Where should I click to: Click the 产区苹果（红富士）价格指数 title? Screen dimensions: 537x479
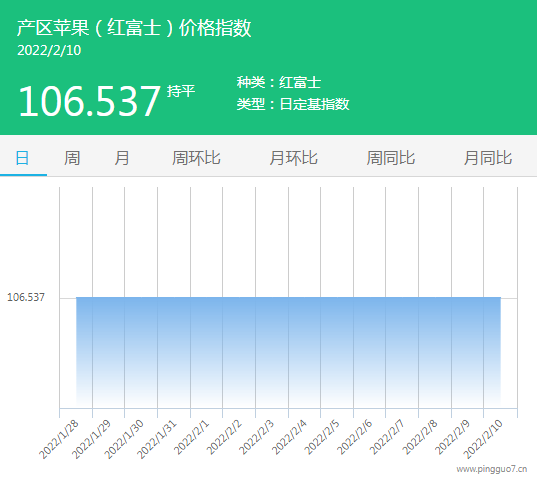tap(134, 28)
